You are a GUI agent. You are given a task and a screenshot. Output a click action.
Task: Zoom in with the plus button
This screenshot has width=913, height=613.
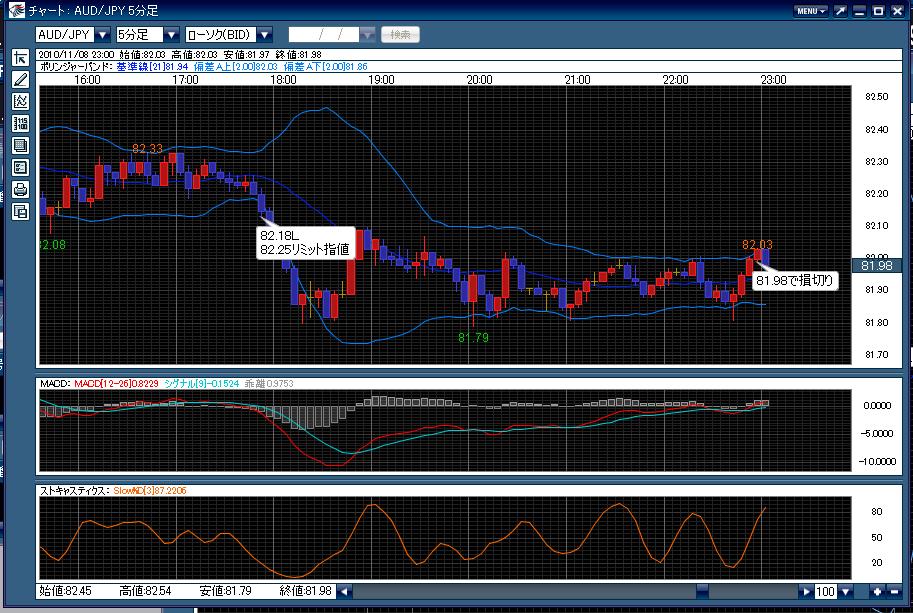coord(877,591)
